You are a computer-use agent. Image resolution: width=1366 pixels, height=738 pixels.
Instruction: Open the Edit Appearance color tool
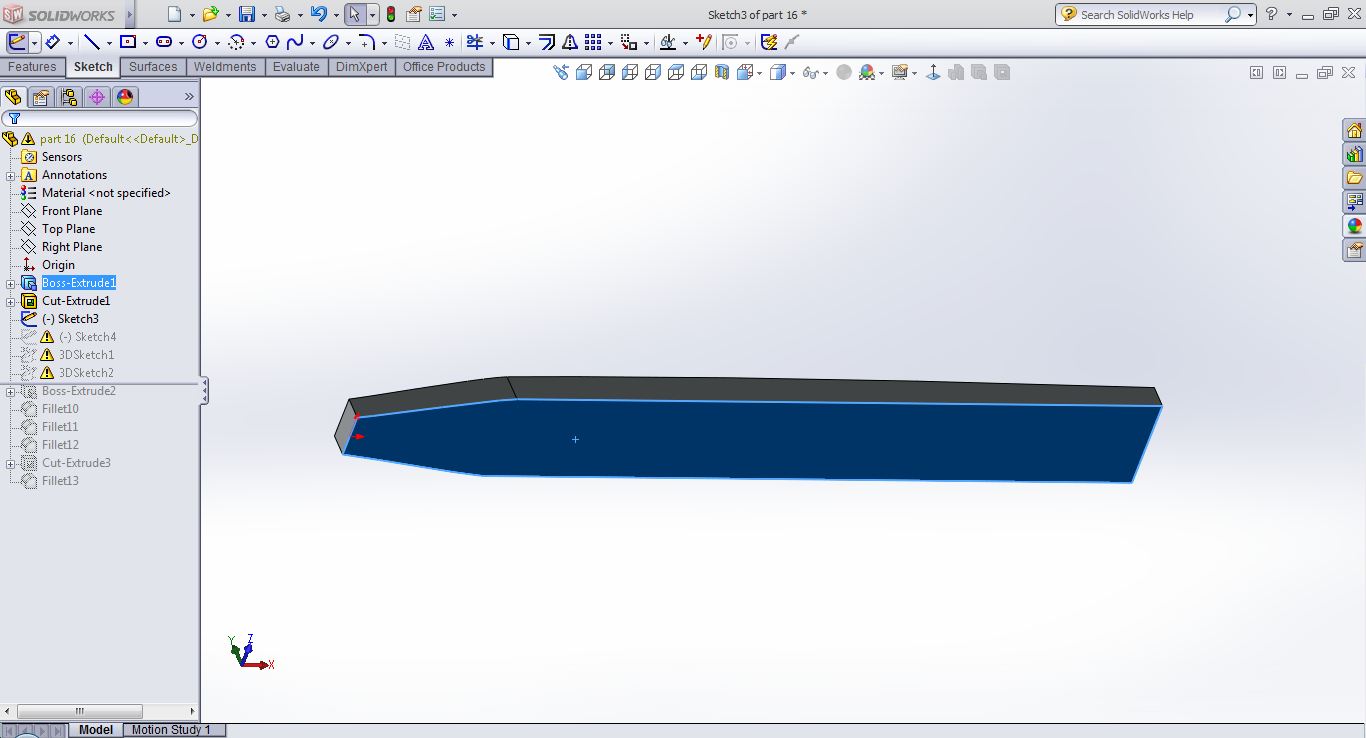(866, 72)
